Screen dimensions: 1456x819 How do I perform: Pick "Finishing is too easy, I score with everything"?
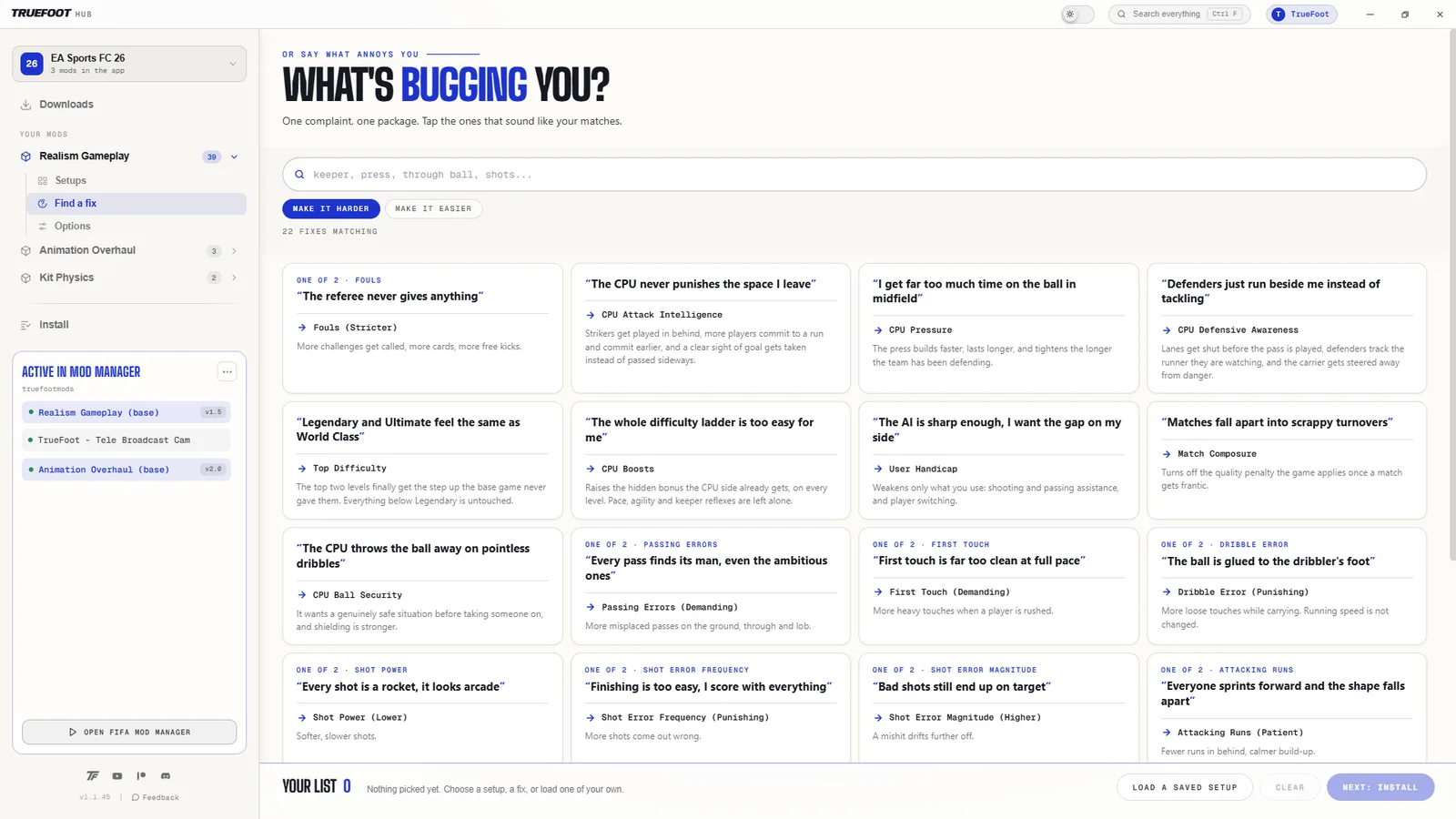tap(711, 709)
